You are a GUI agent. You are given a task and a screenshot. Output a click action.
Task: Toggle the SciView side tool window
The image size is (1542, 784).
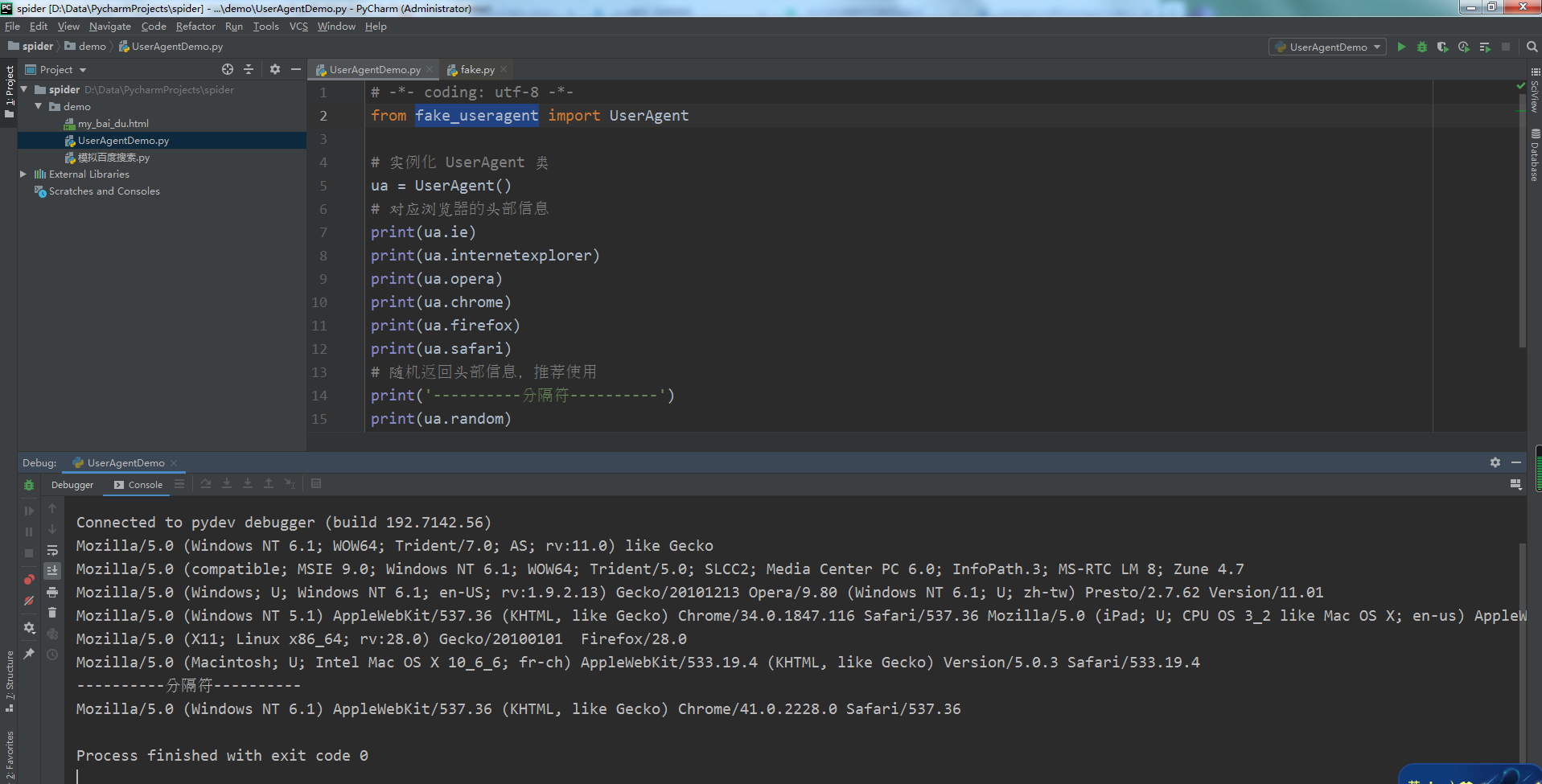pos(1535,90)
